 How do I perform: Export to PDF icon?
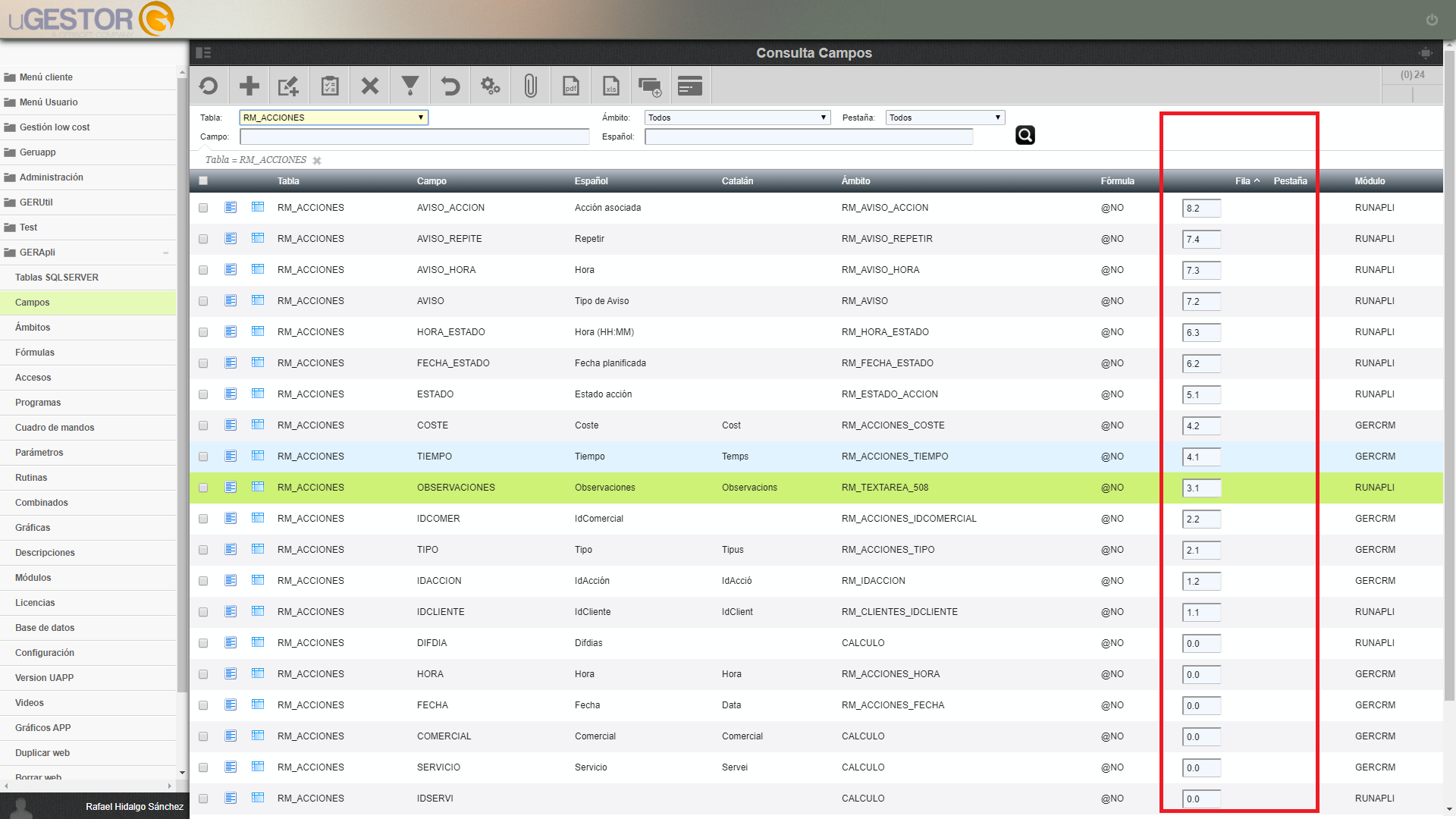click(x=571, y=86)
